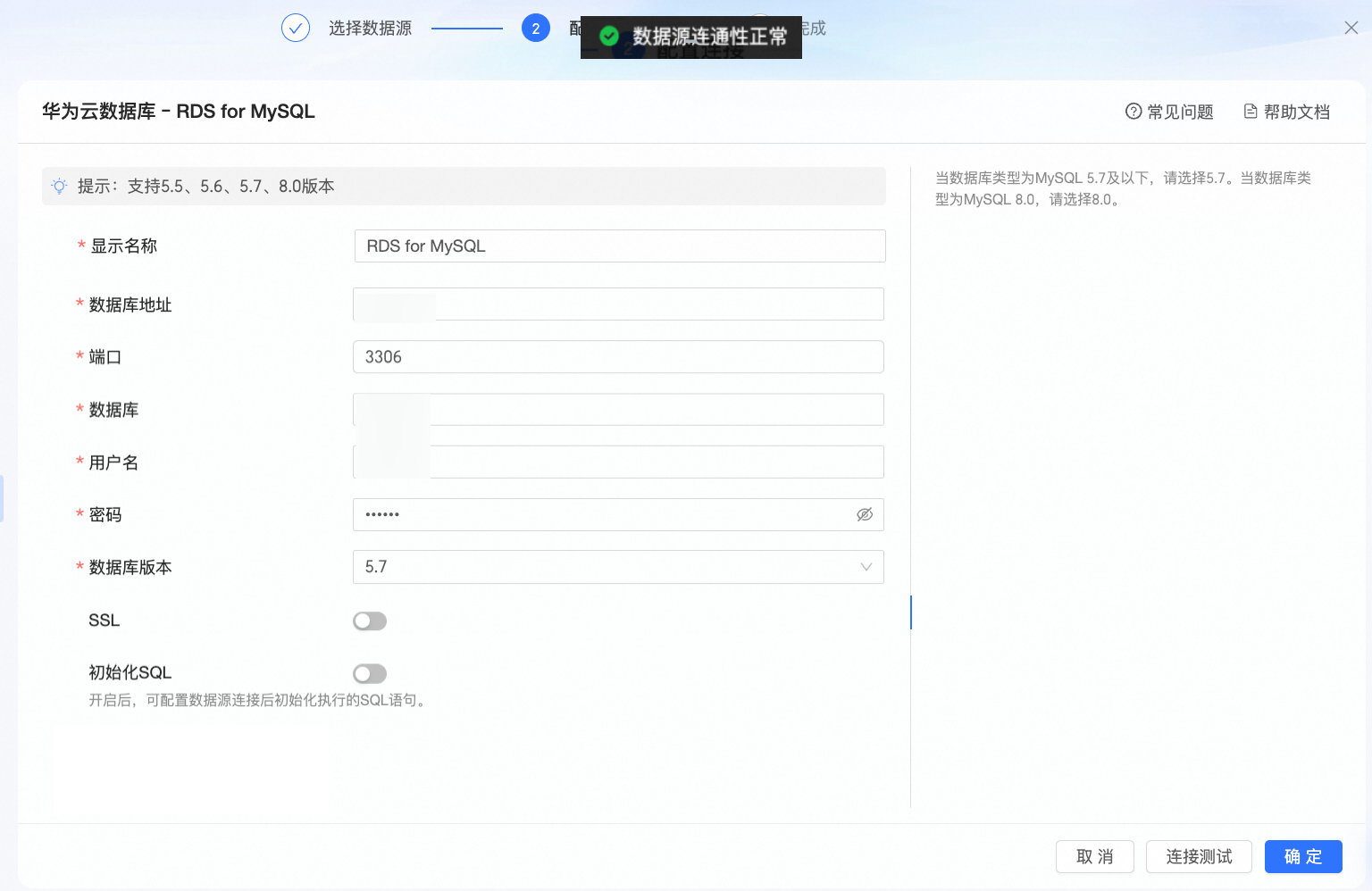
Task: Enable the 初始化SQL switch
Action: [370, 673]
